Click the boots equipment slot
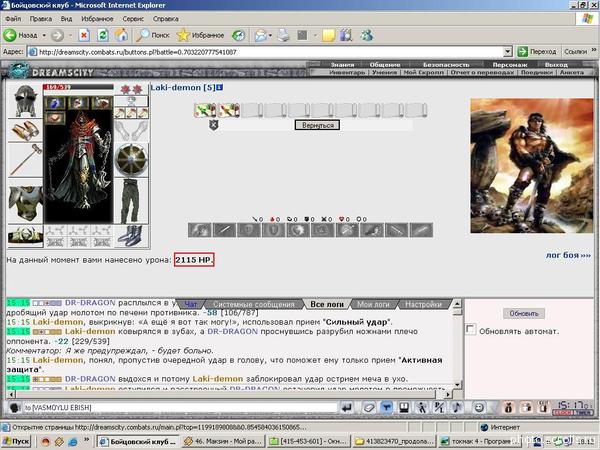The image size is (600, 450). tap(131, 236)
